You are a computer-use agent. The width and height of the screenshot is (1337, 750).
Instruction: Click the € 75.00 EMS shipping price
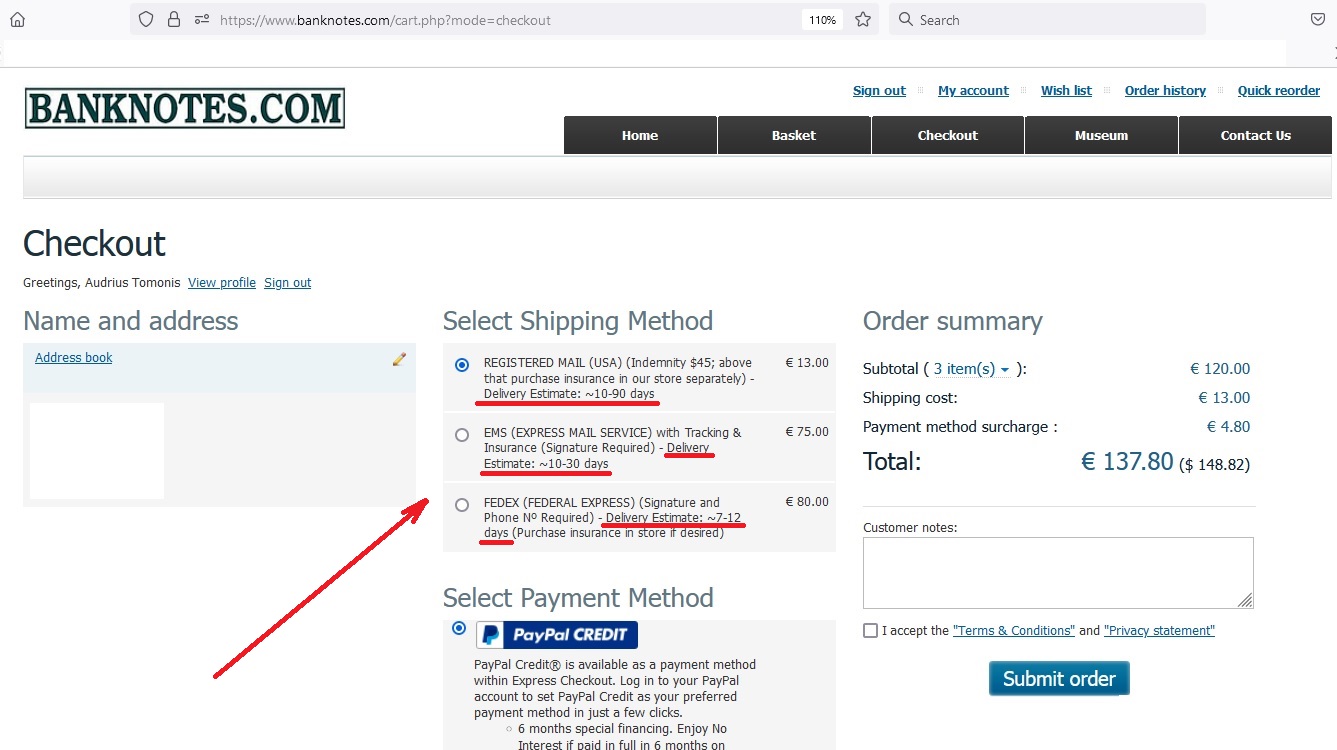pos(807,432)
